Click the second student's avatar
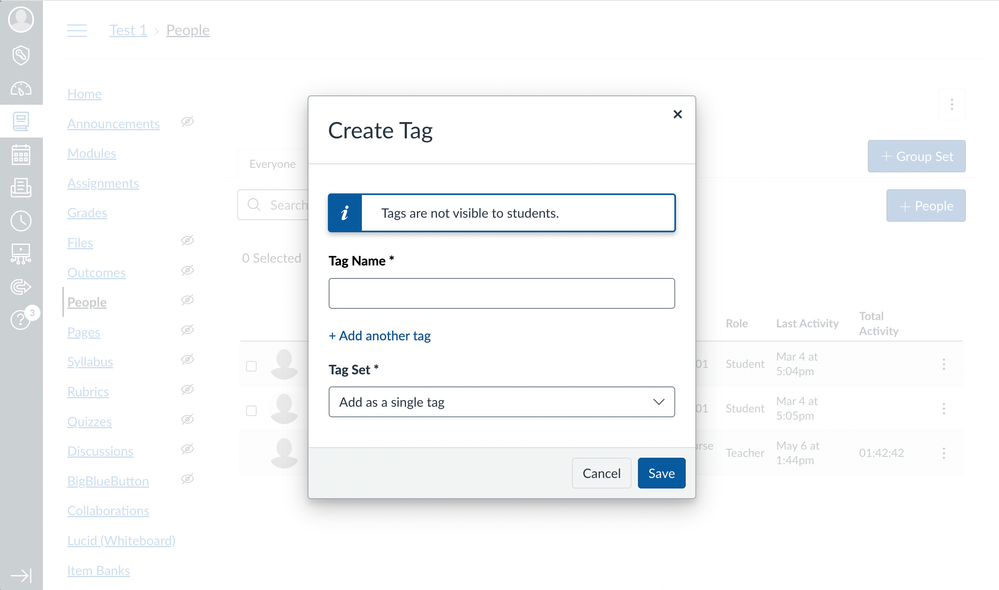Screen dimensions: 999x590 284,408
